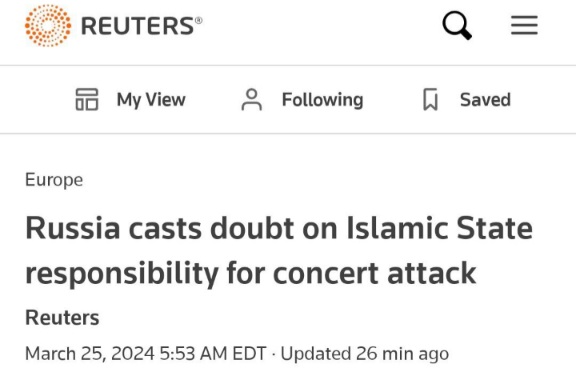Click the headline's first line 'Russia casts doubt'
The height and width of the screenshot is (368, 576).
pos(160,228)
